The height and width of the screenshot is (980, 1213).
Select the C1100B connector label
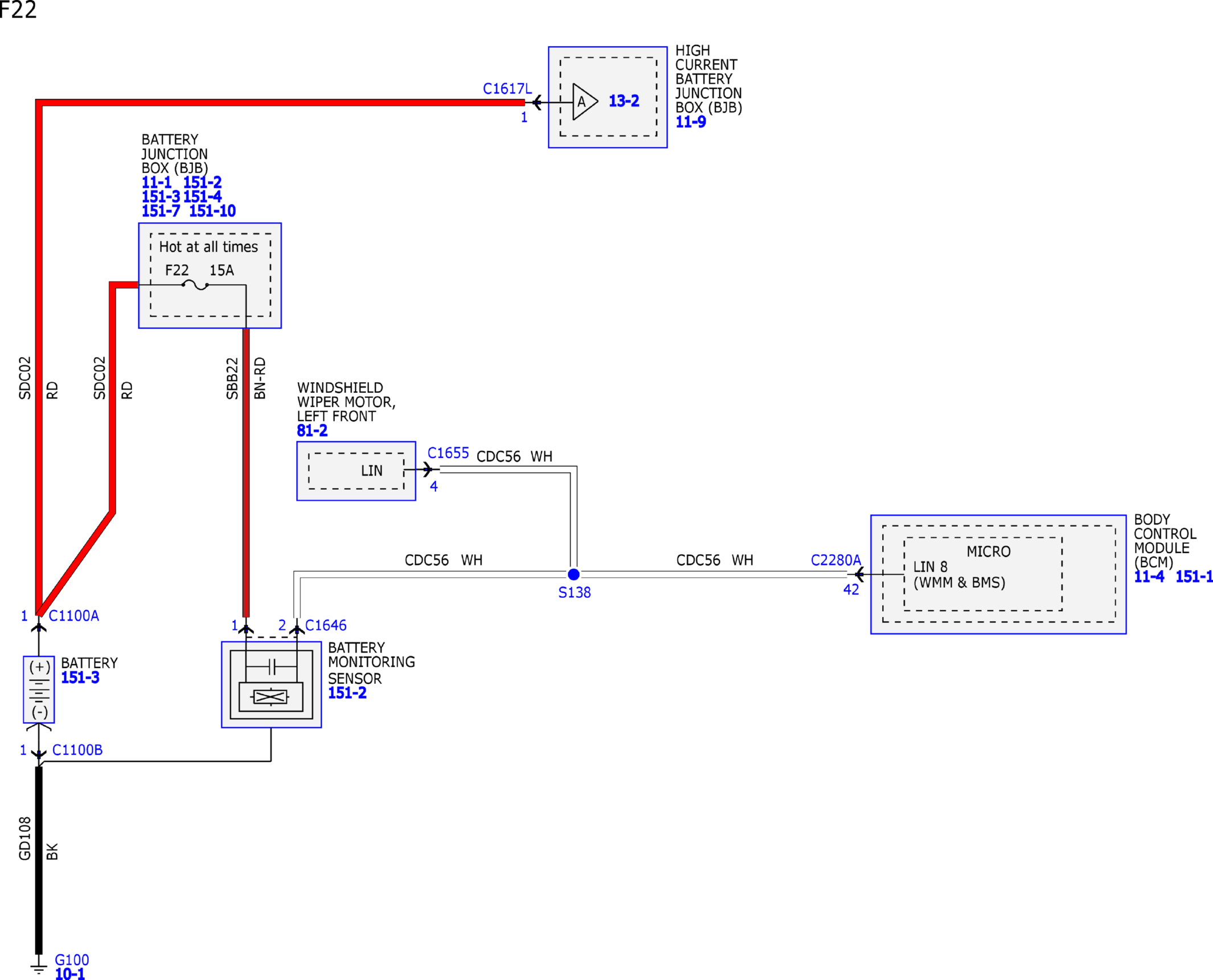click(77, 750)
